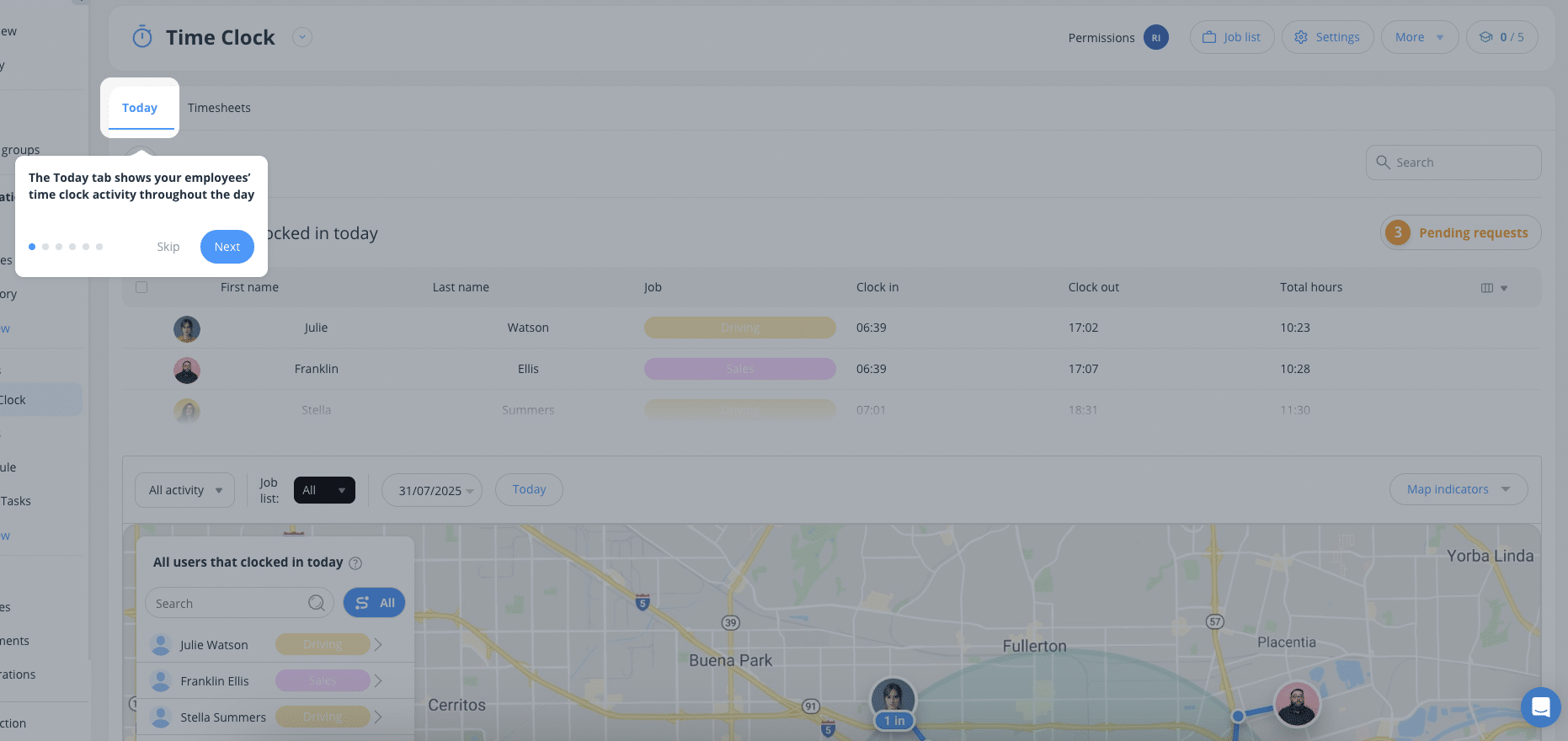The height and width of the screenshot is (741, 1568).
Task: Click the Last name column header
Action: [461, 287]
